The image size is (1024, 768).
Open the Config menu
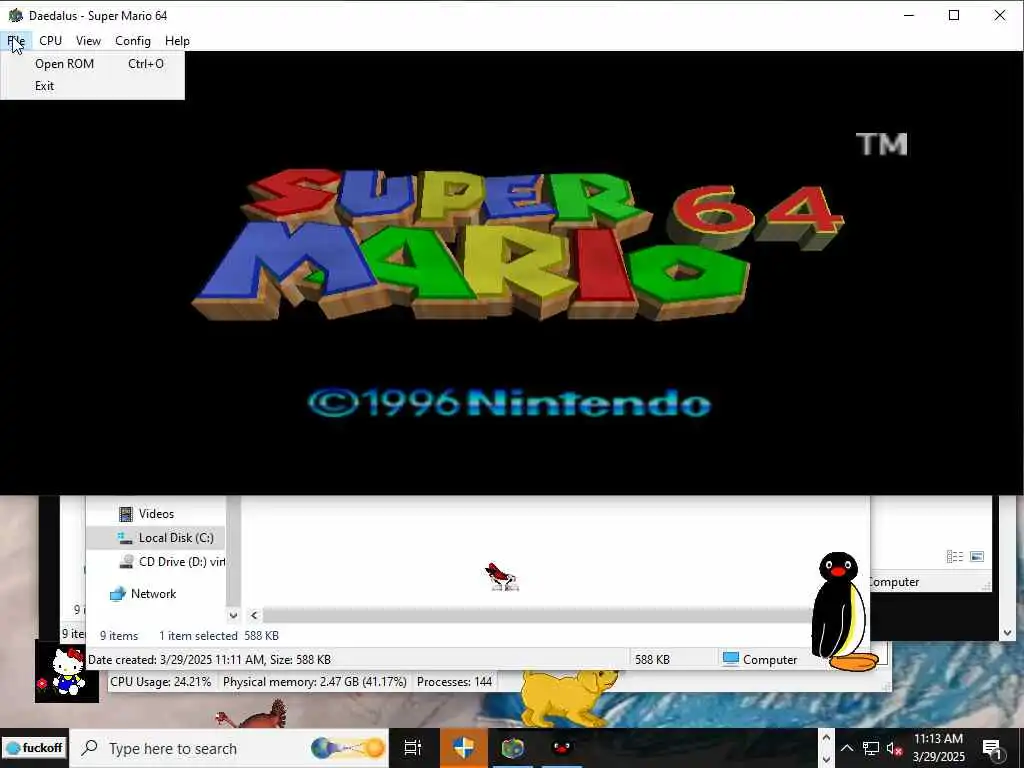(133, 40)
